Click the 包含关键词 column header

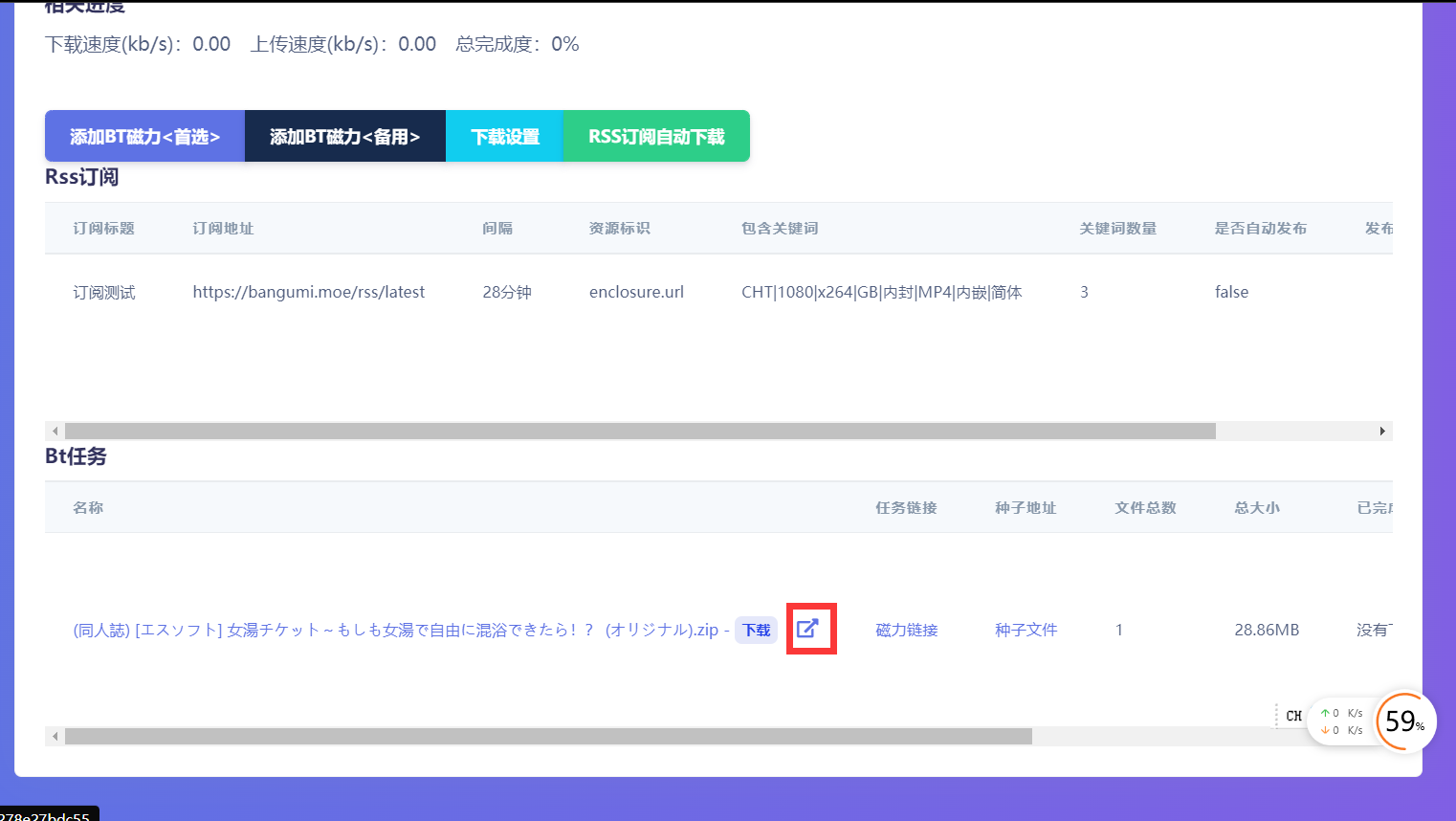[780, 228]
